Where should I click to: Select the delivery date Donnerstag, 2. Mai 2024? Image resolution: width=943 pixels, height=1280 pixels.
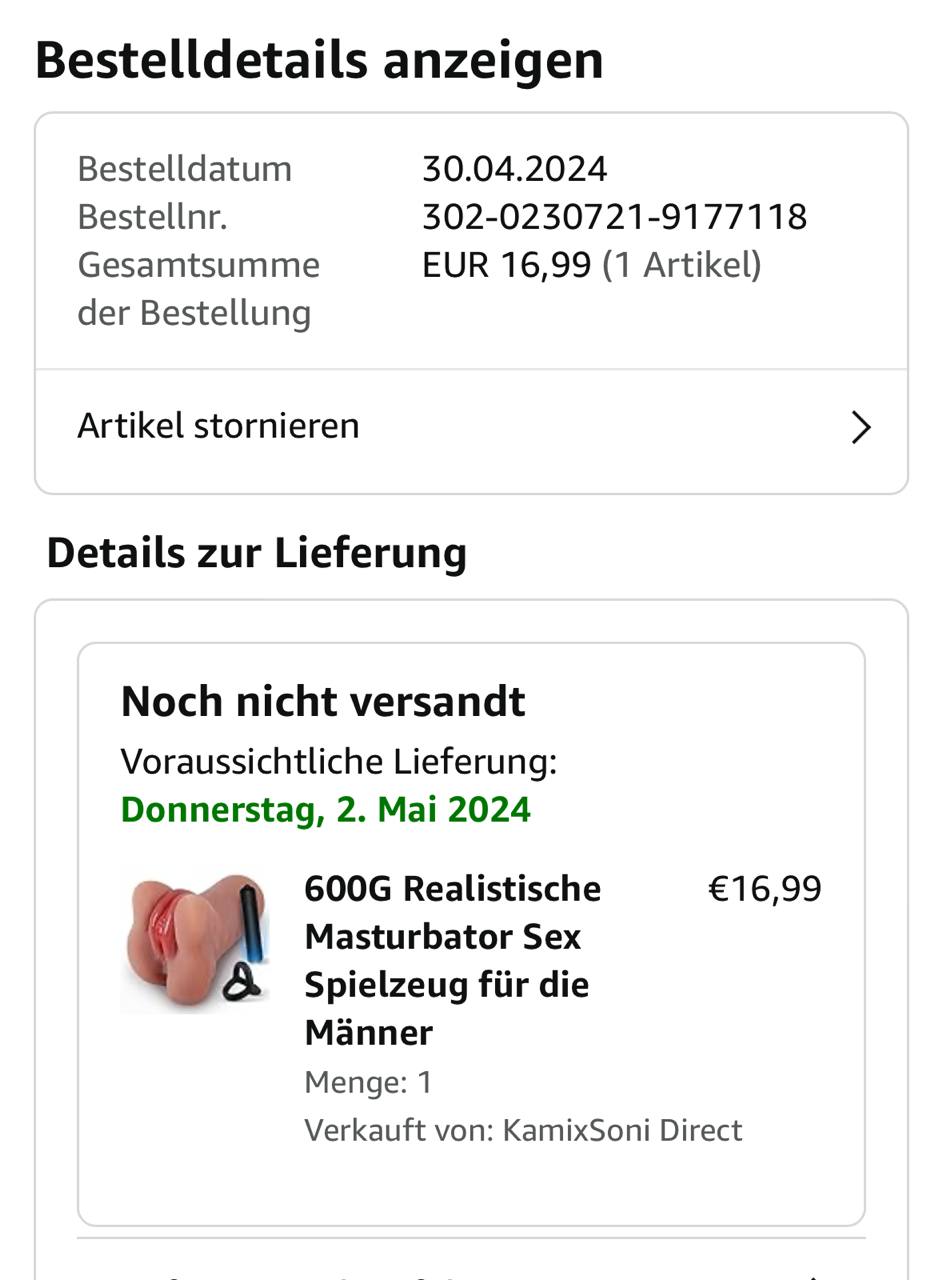[325, 809]
